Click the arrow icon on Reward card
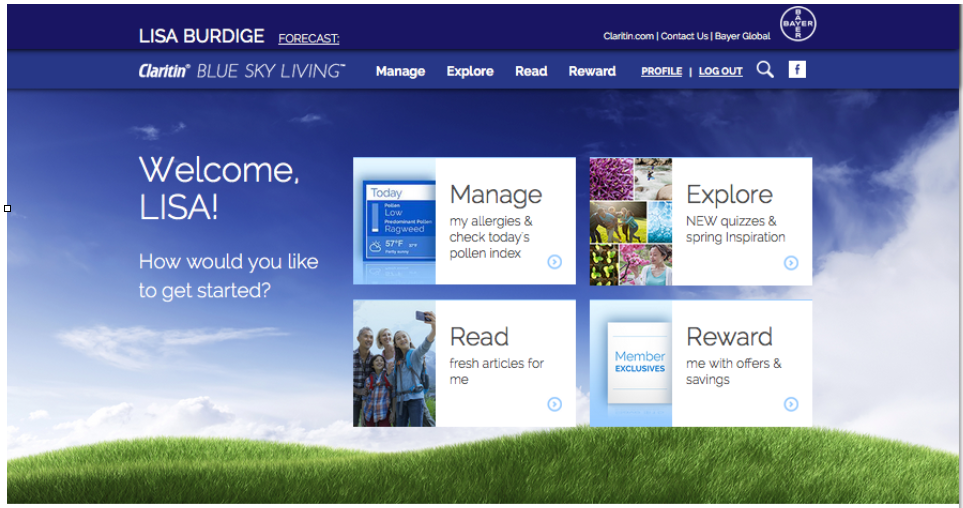Viewport: 963px width, 508px height. pyautogui.click(x=791, y=404)
